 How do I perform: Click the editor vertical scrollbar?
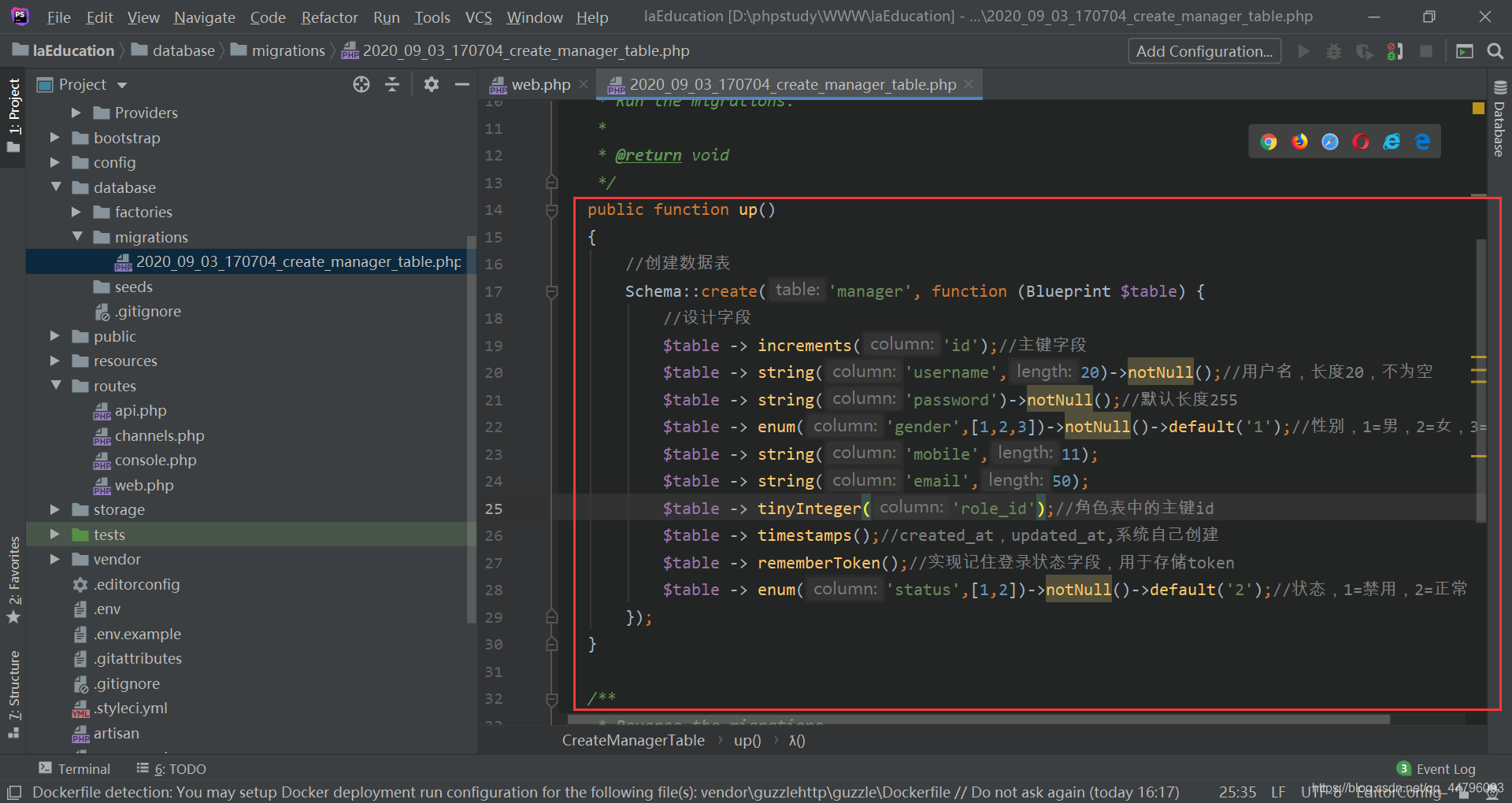click(x=1481, y=380)
